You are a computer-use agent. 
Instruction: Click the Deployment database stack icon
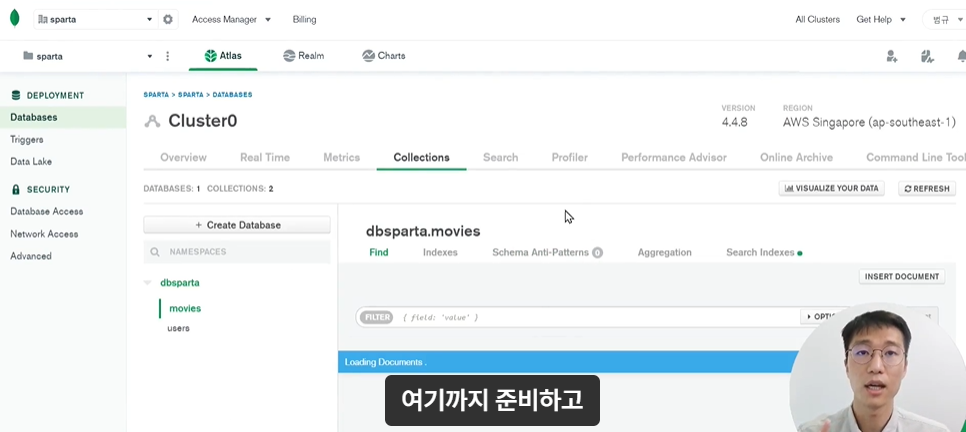point(16,96)
